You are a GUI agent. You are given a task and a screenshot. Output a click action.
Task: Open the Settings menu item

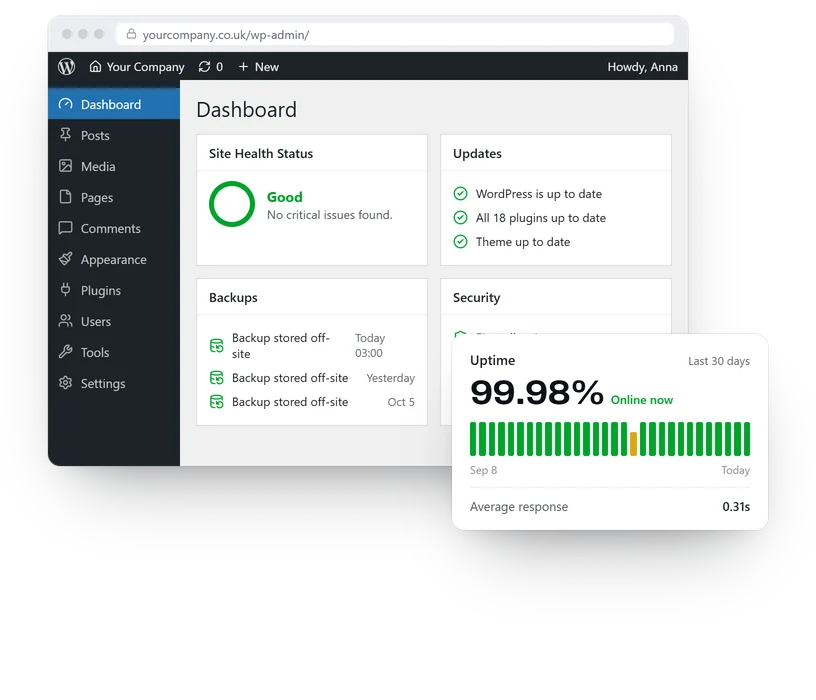pos(114,384)
